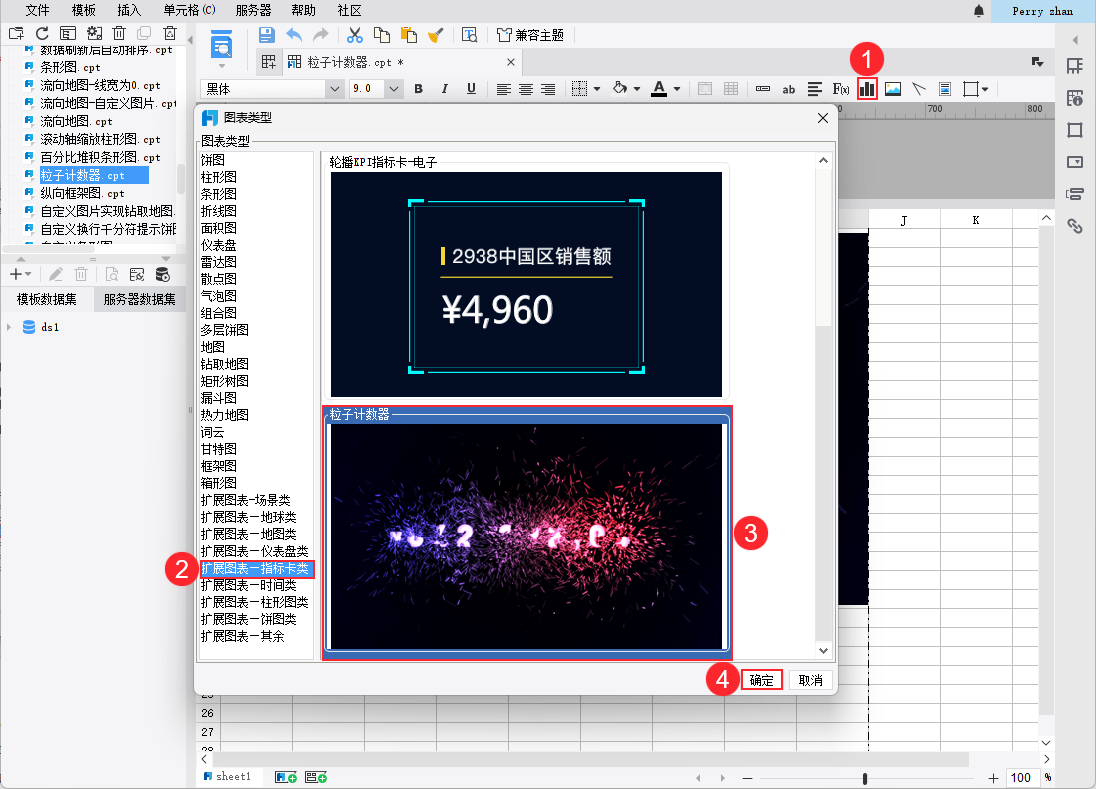Click the Copy icon in toolbar
This screenshot has width=1096, height=789.
[x=382, y=35]
